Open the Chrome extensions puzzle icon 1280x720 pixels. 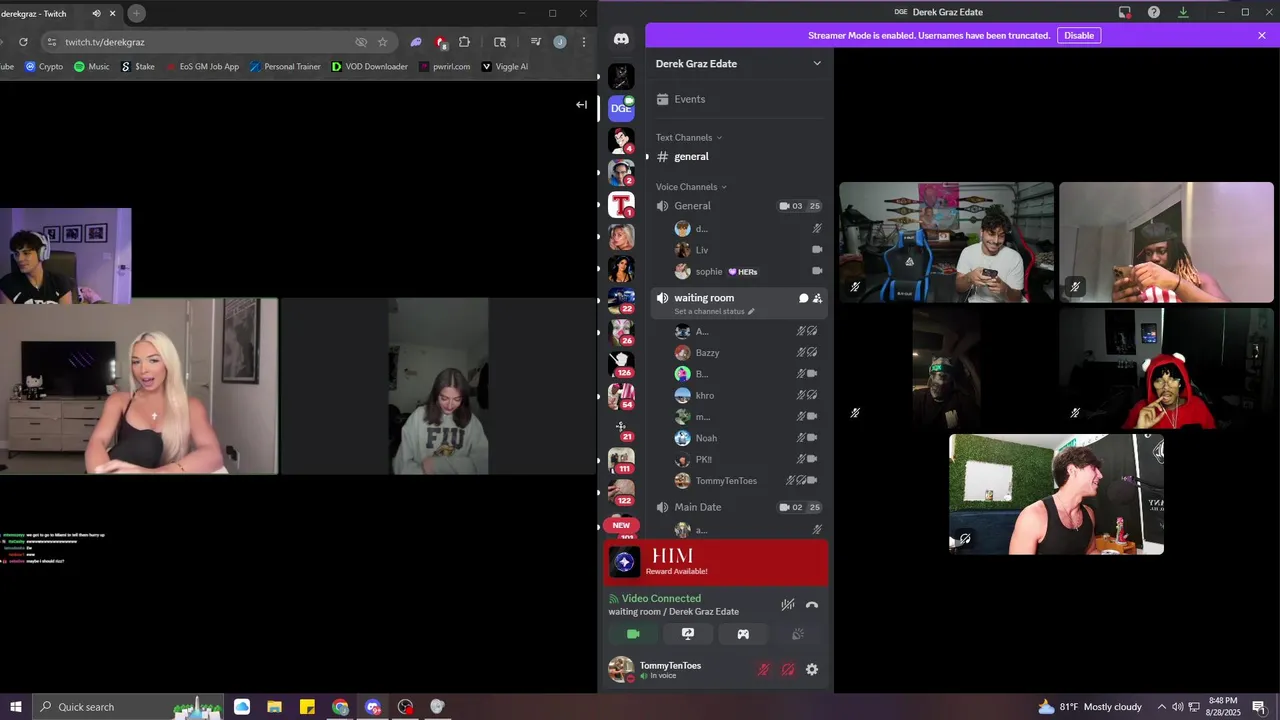pyautogui.click(x=464, y=42)
